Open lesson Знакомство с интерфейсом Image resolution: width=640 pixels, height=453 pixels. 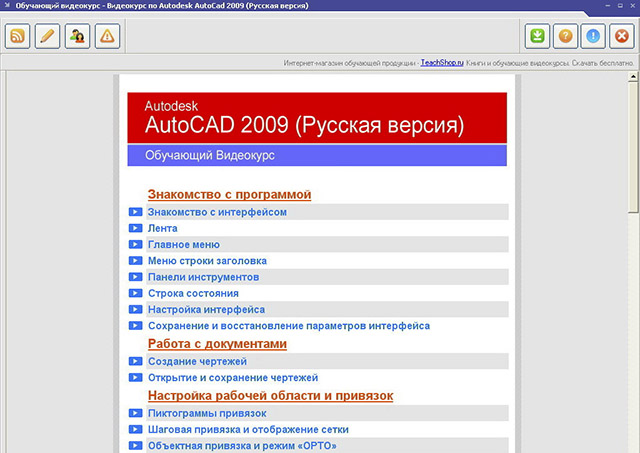coord(217,212)
